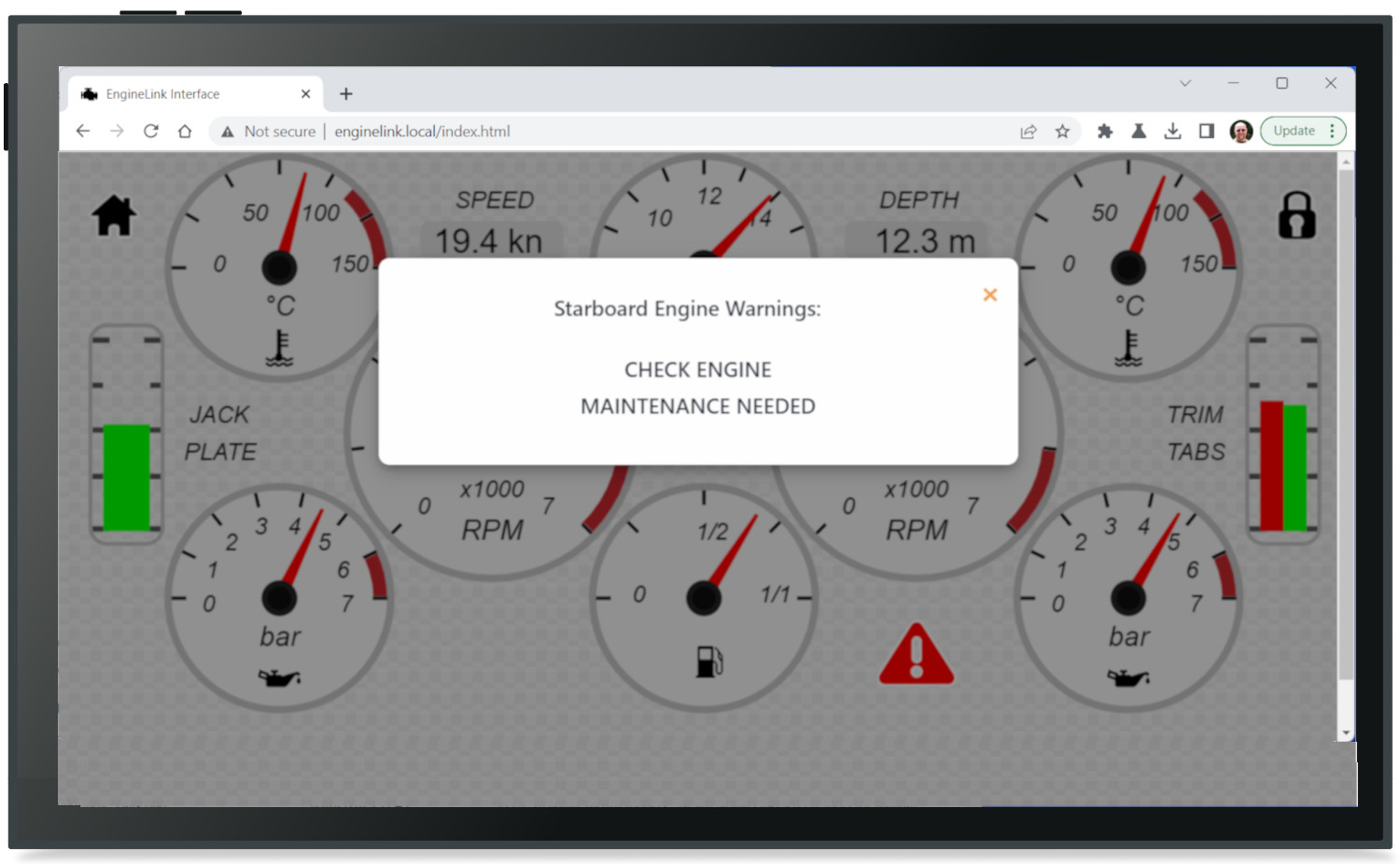Open the Chrome three-dot menu
This screenshot has width=1400, height=864.
pyautogui.click(x=1333, y=132)
